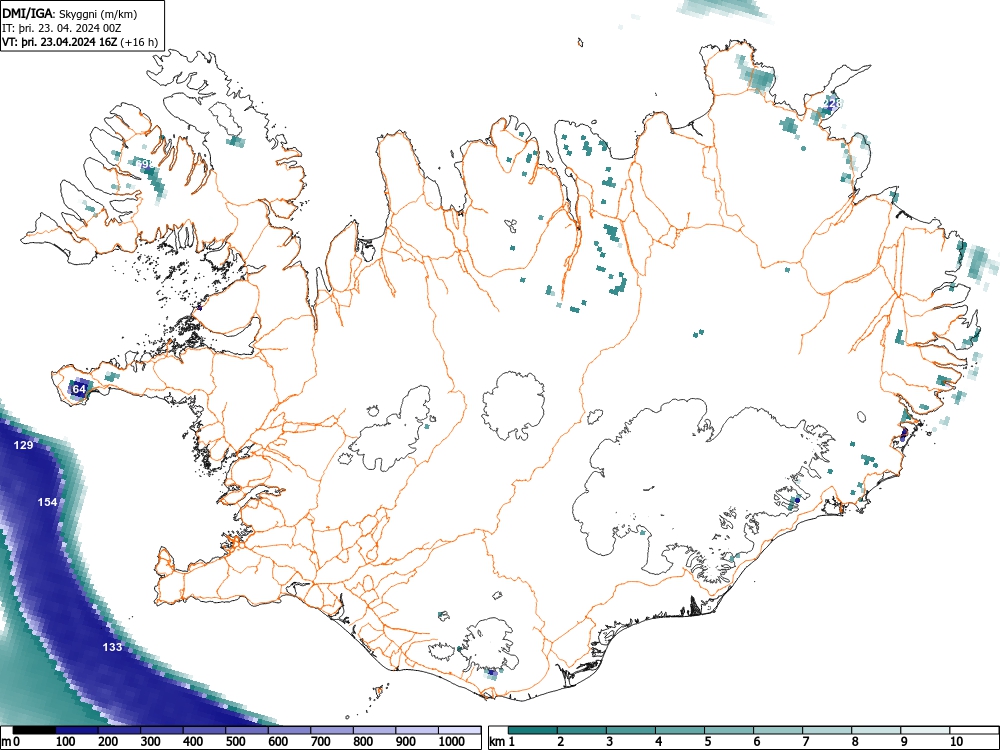Select the 3–4 km legend swatch
Image resolution: width=1000 pixels, height=750 pixels.
pyautogui.click(x=631, y=730)
